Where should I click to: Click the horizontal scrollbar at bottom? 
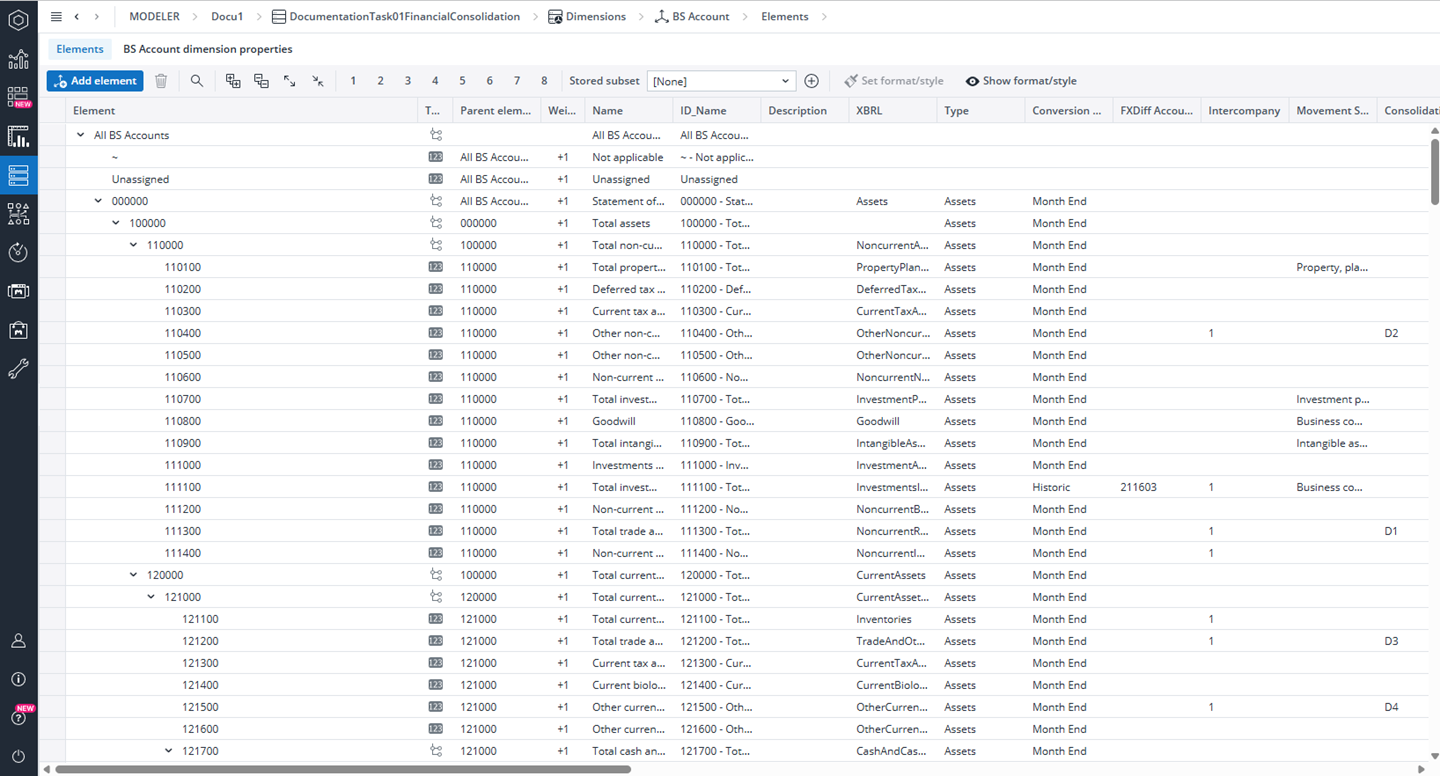343,770
